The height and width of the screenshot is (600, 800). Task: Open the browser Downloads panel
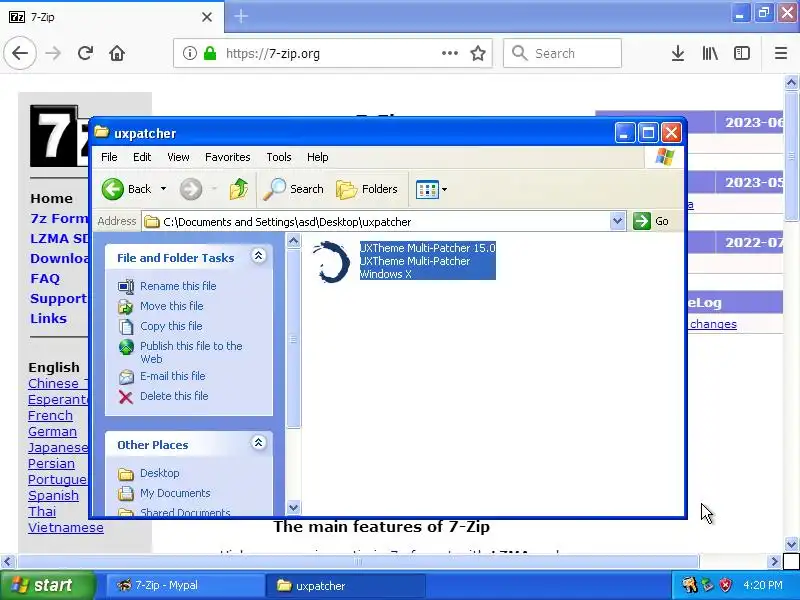[x=678, y=53]
